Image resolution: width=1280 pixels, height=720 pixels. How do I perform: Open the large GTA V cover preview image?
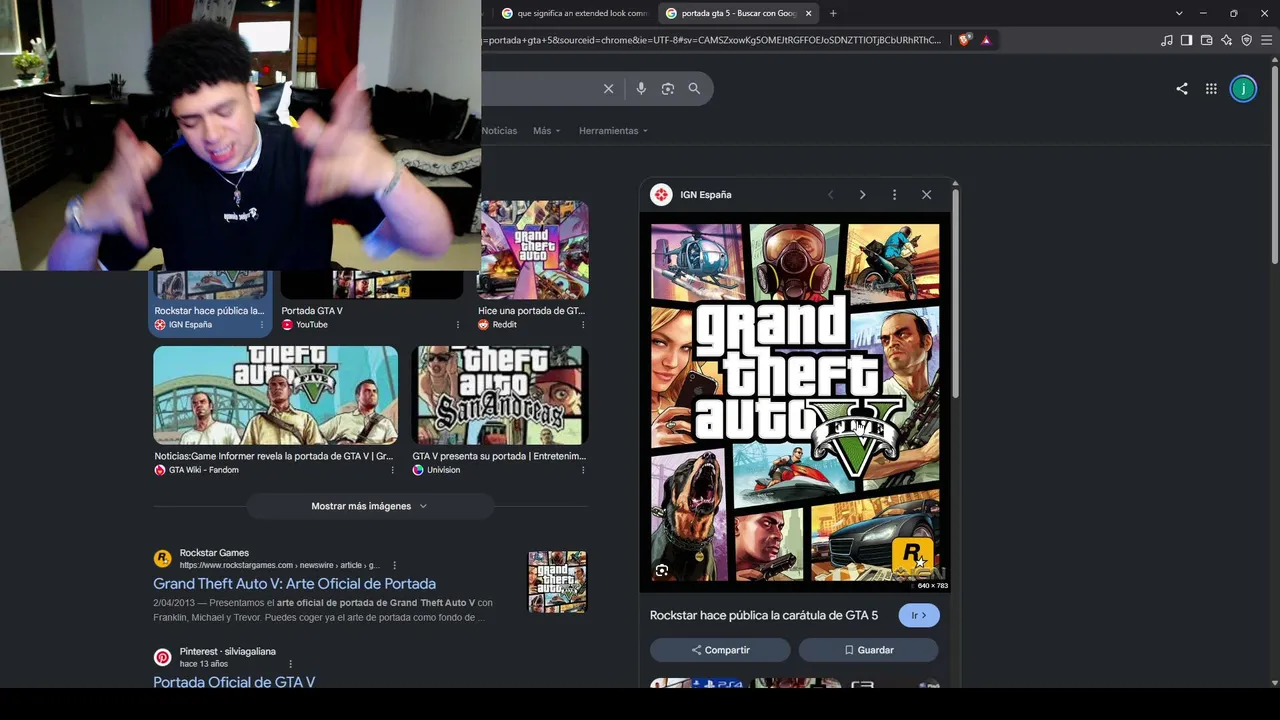click(x=796, y=404)
